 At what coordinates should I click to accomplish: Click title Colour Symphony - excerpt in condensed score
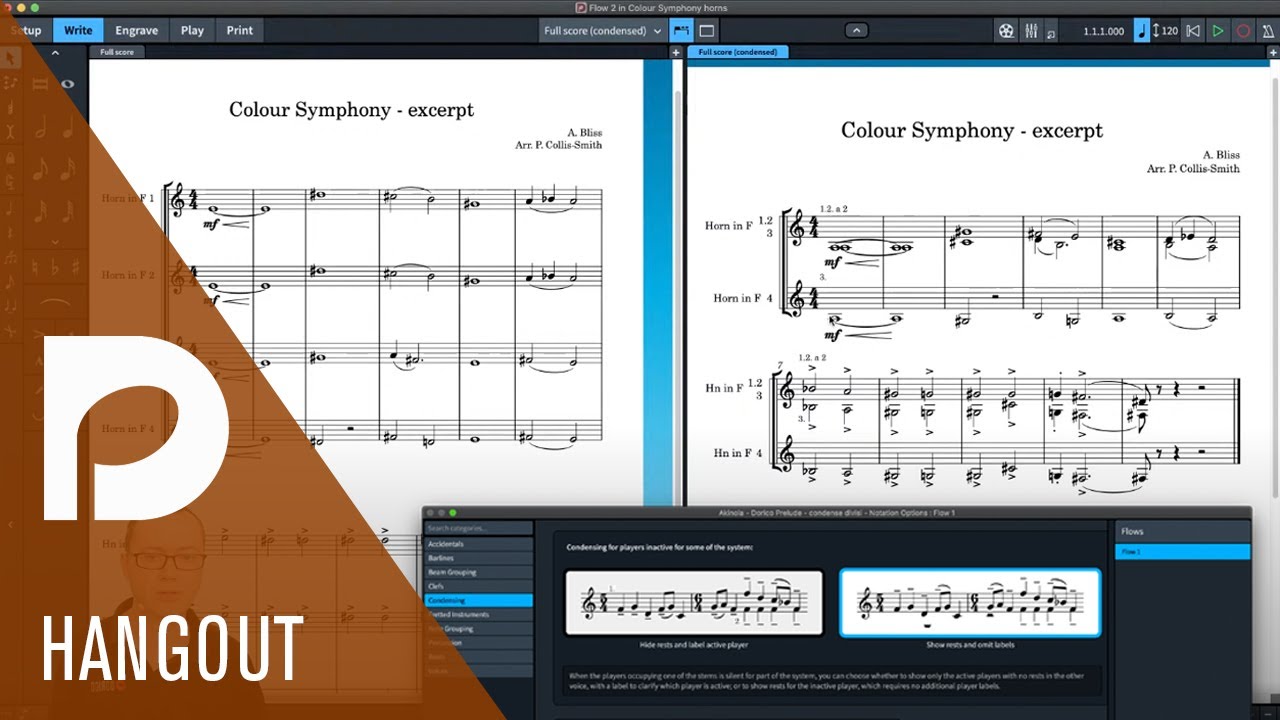tap(972, 130)
